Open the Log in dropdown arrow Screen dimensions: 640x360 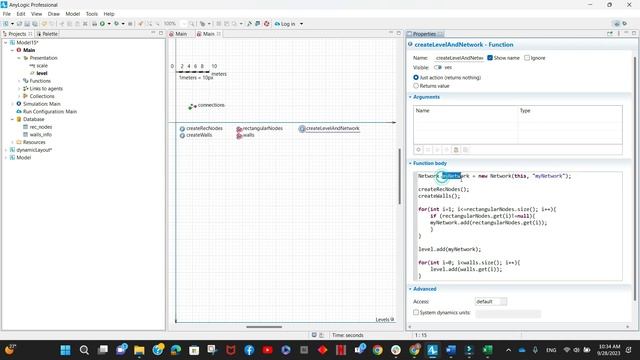point(302,24)
